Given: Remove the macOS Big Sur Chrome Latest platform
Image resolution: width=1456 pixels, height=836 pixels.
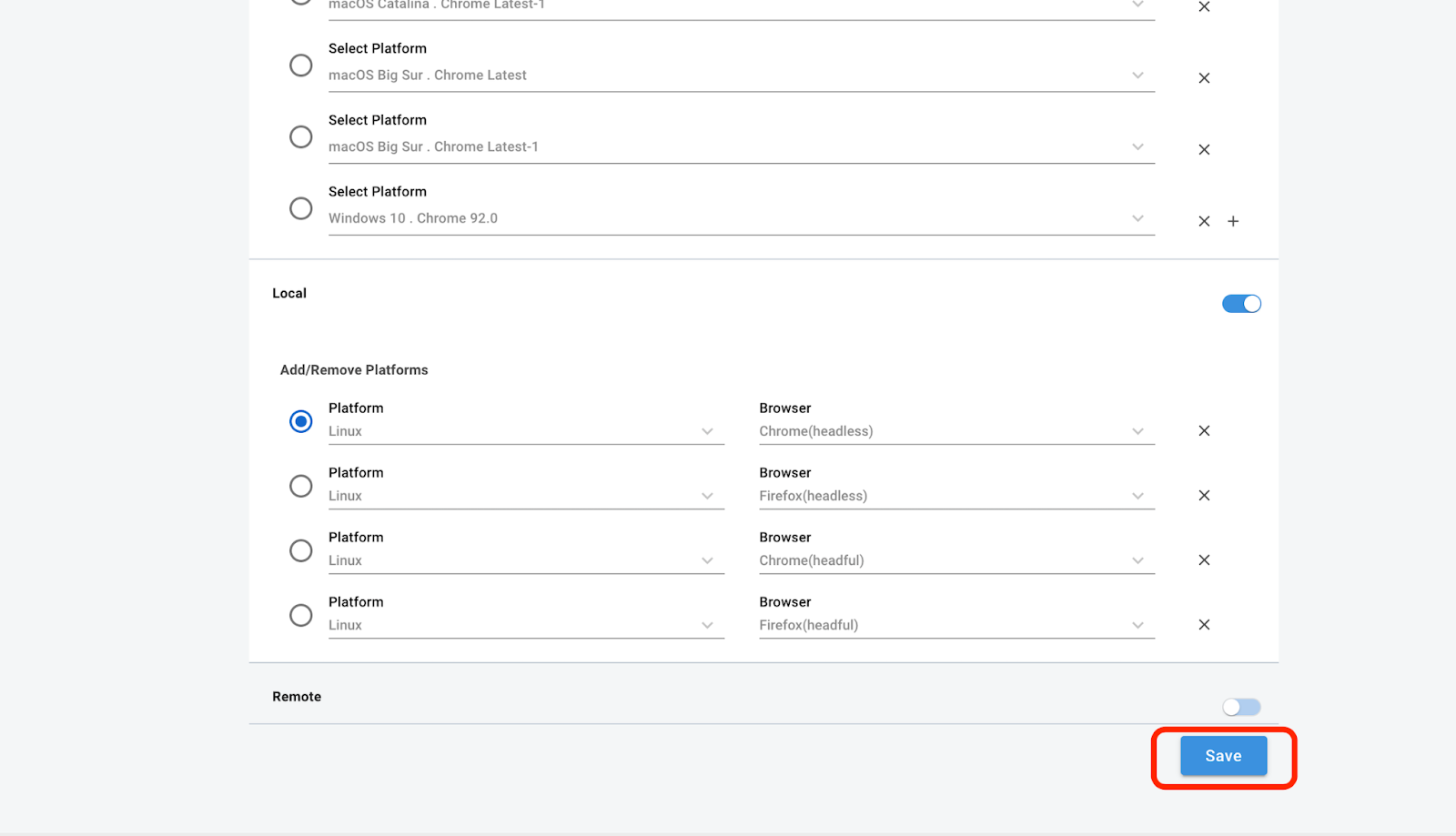Looking at the screenshot, I should pos(1204,78).
